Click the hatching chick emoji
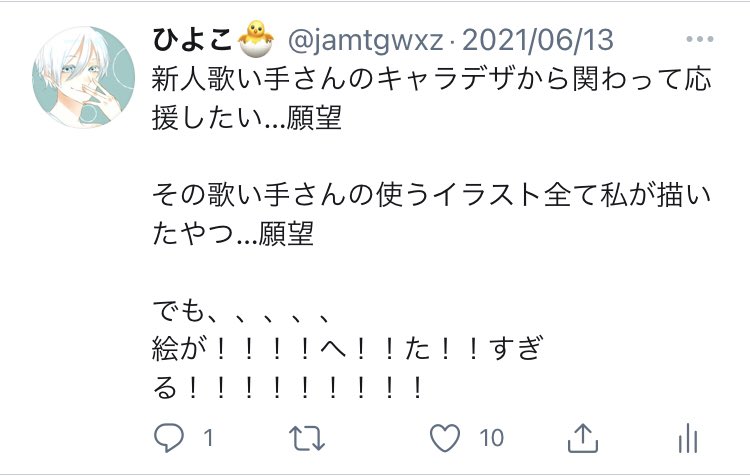 click(256, 39)
